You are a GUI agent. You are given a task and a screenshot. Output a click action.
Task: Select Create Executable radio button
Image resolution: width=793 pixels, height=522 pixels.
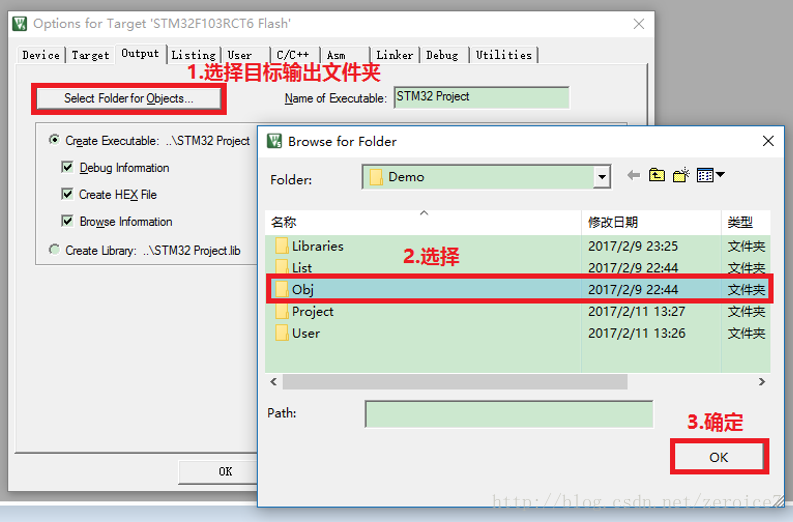pyautogui.click(x=54, y=140)
